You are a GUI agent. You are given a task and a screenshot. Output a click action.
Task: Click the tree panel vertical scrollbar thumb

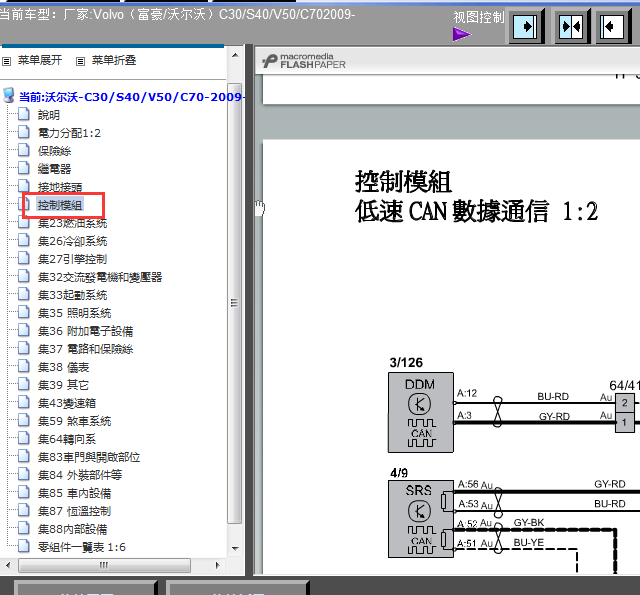(235, 303)
